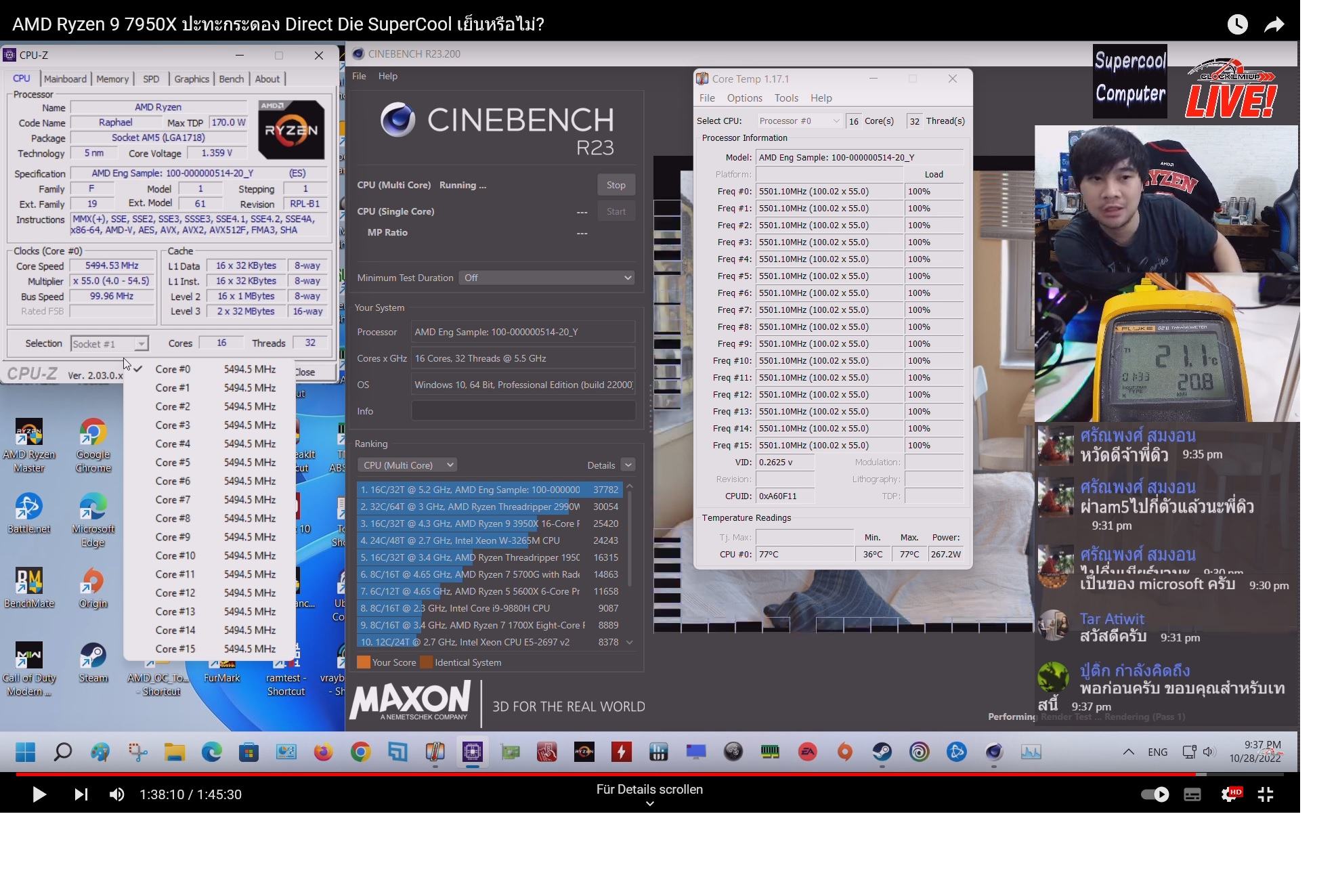
Task: Open the ramtest shortcut on desktop
Action: [x=286, y=670]
